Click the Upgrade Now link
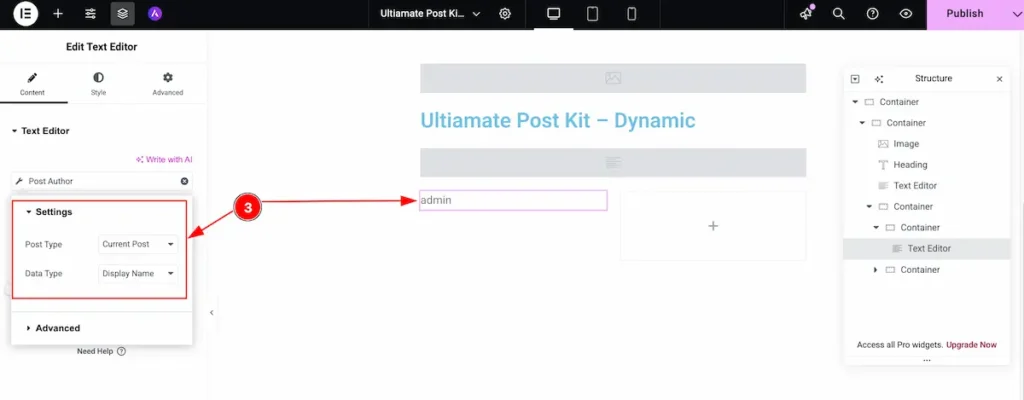 tap(971, 345)
